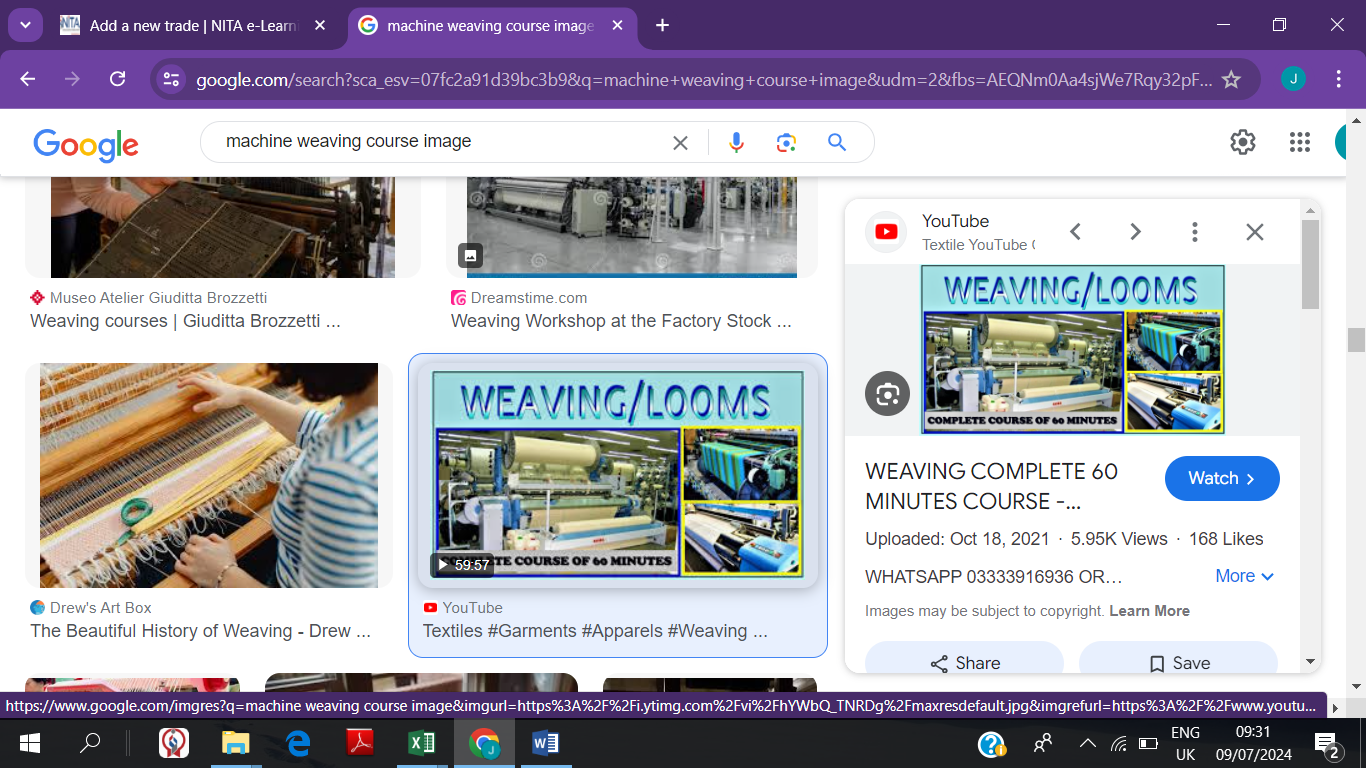Open the Chrome three-dot menu

(x=1339, y=79)
